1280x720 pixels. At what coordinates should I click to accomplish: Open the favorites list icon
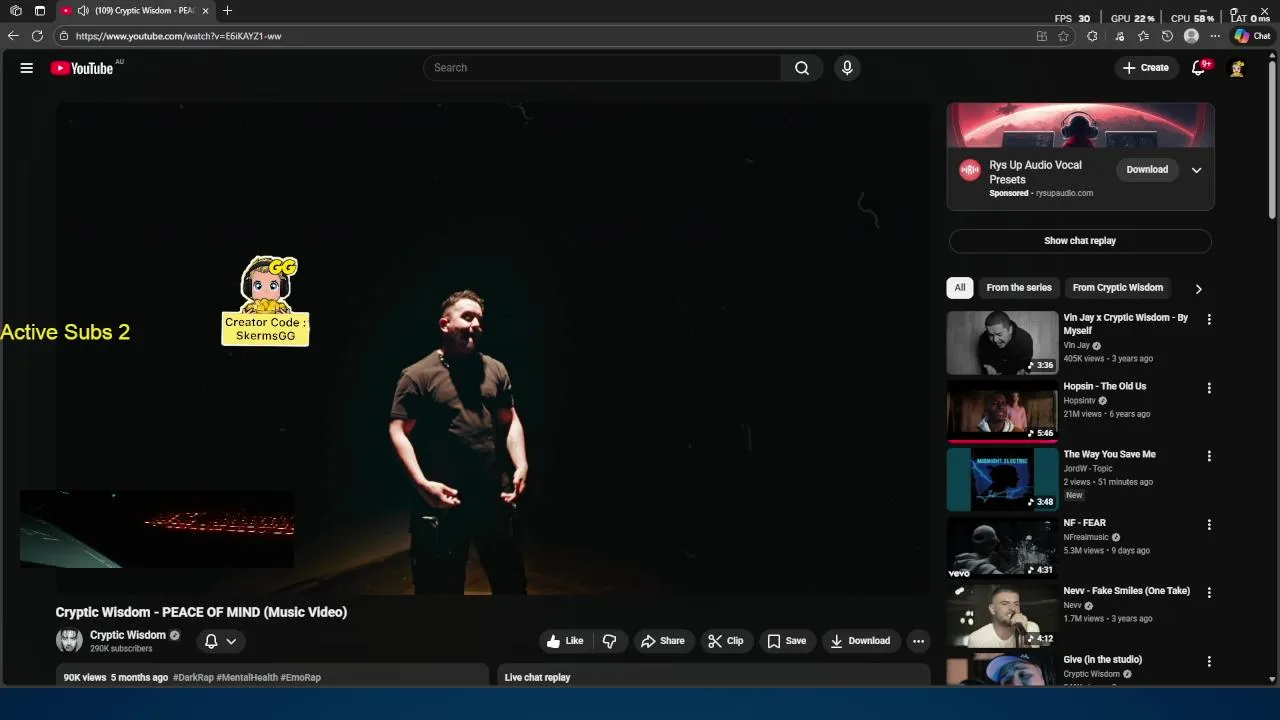pos(1143,36)
